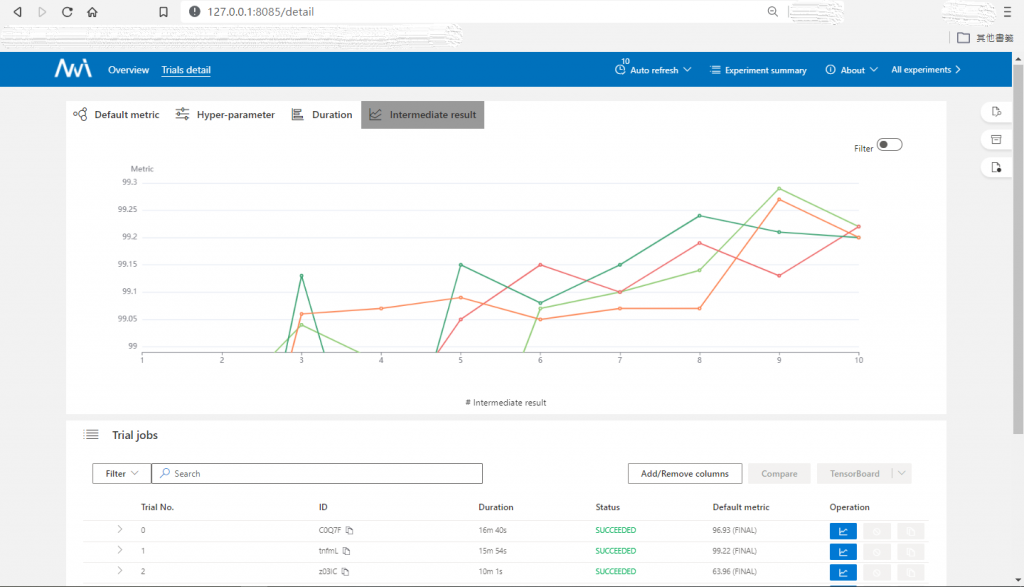1024x587 pixels.
Task: Click the All experiments chevron
Action: (958, 69)
